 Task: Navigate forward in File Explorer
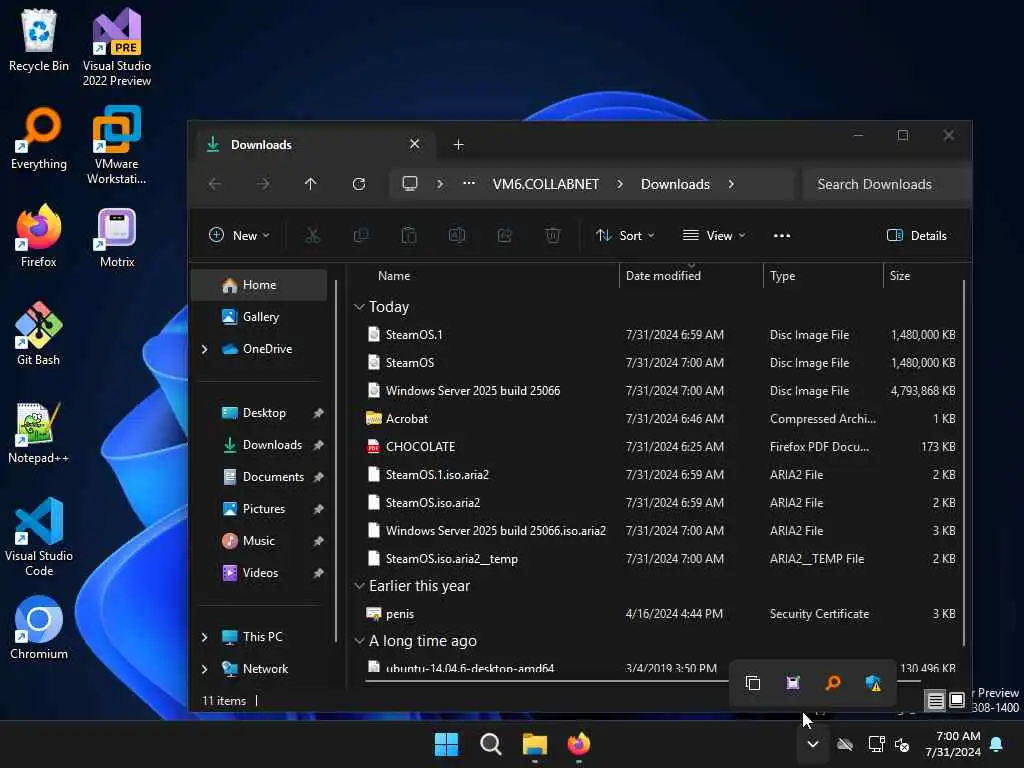(263, 184)
